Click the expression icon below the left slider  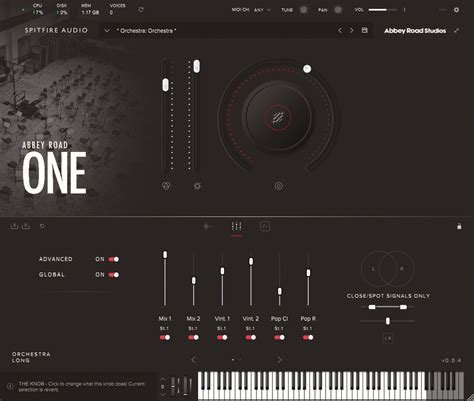coord(166,186)
